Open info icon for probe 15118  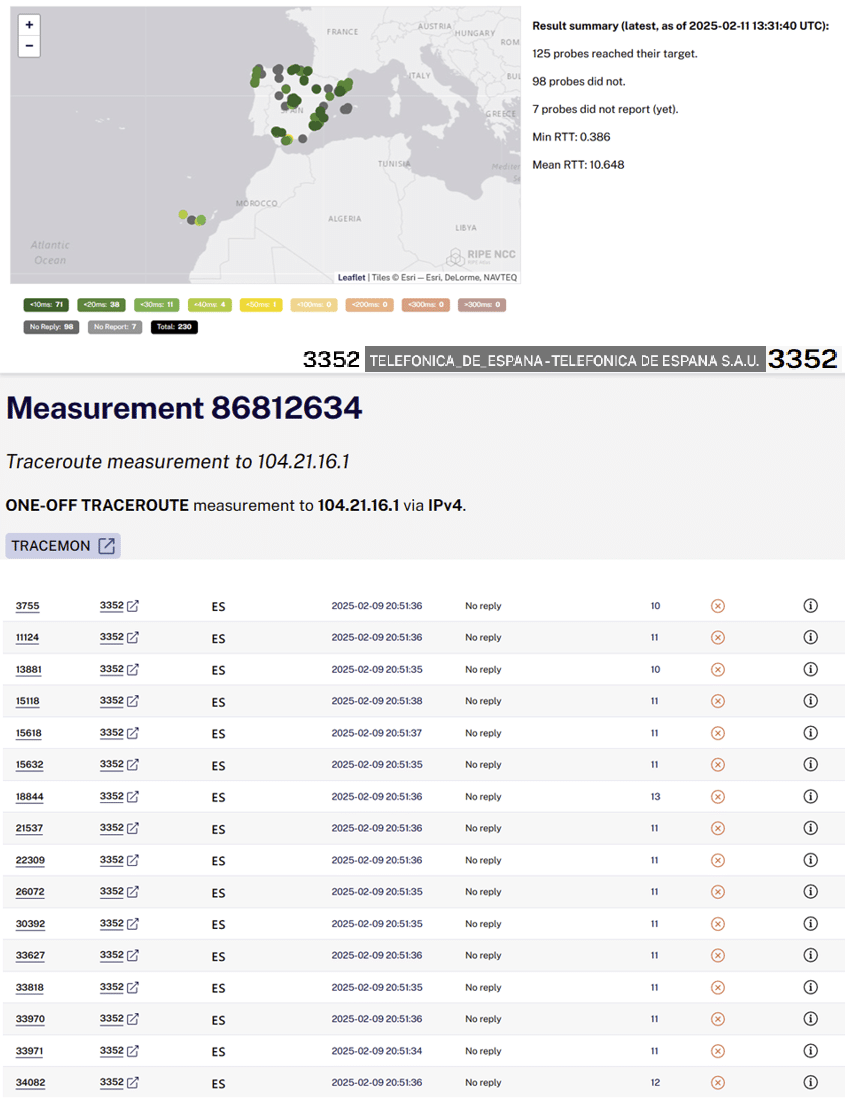pyautogui.click(x=810, y=701)
